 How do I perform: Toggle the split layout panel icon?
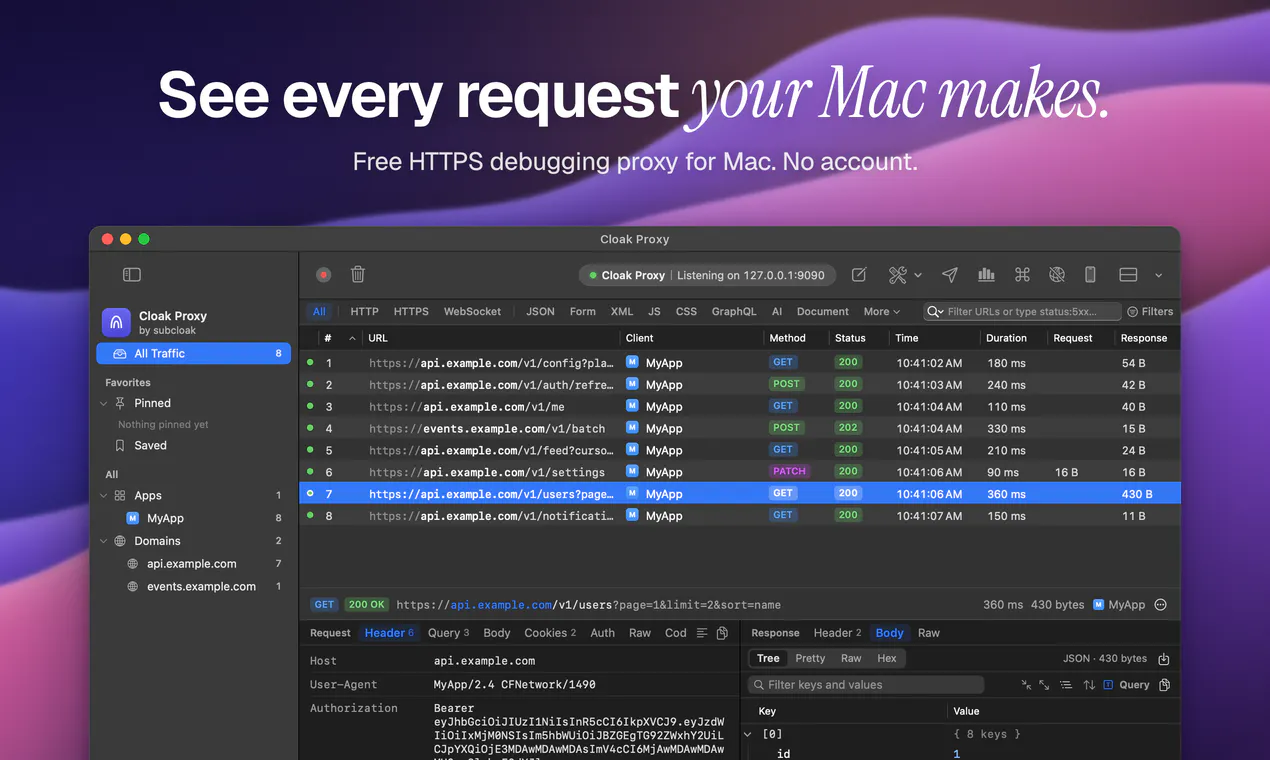[x=1128, y=275]
